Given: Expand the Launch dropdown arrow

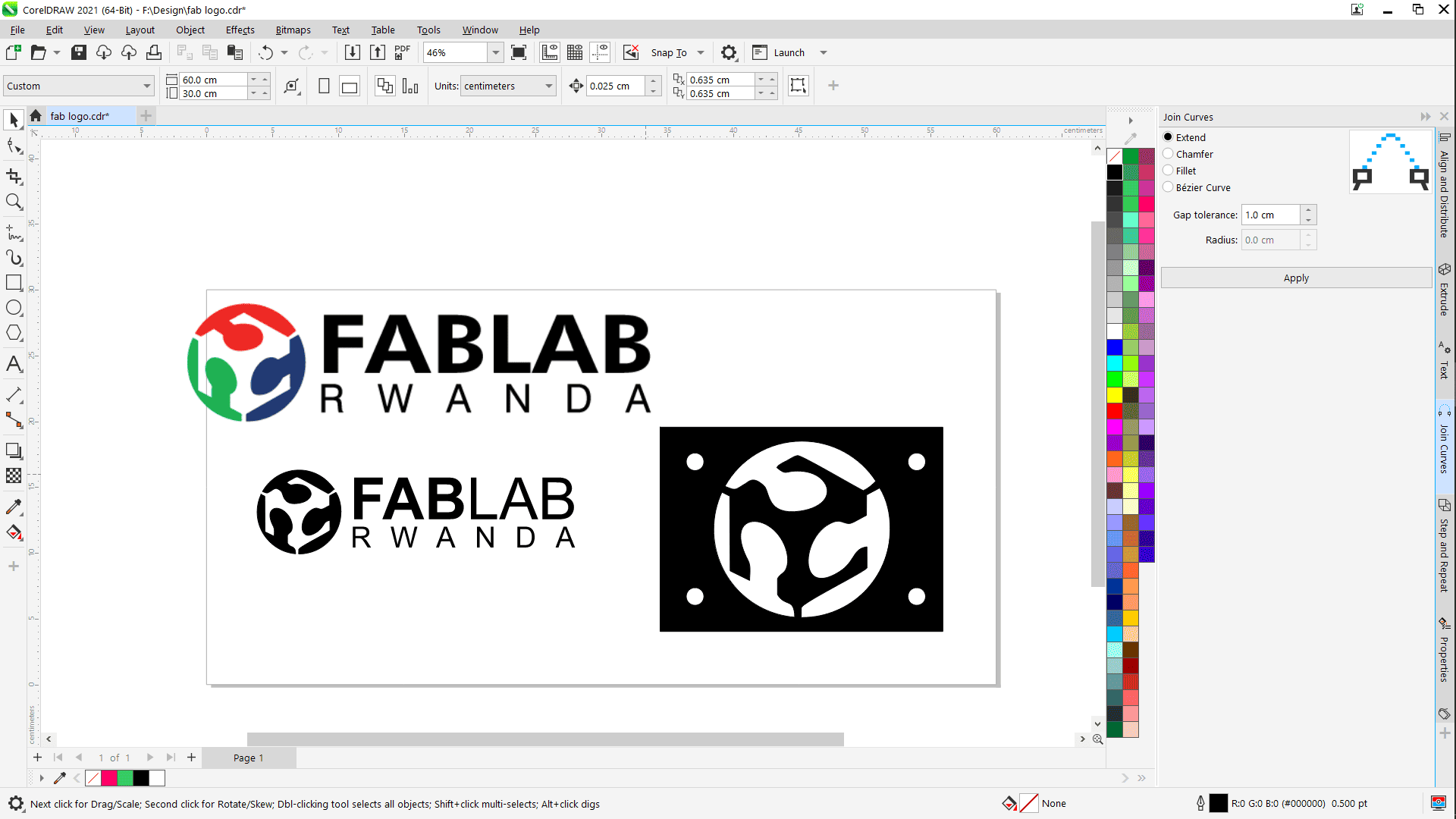Looking at the screenshot, I should pyautogui.click(x=824, y=52).
